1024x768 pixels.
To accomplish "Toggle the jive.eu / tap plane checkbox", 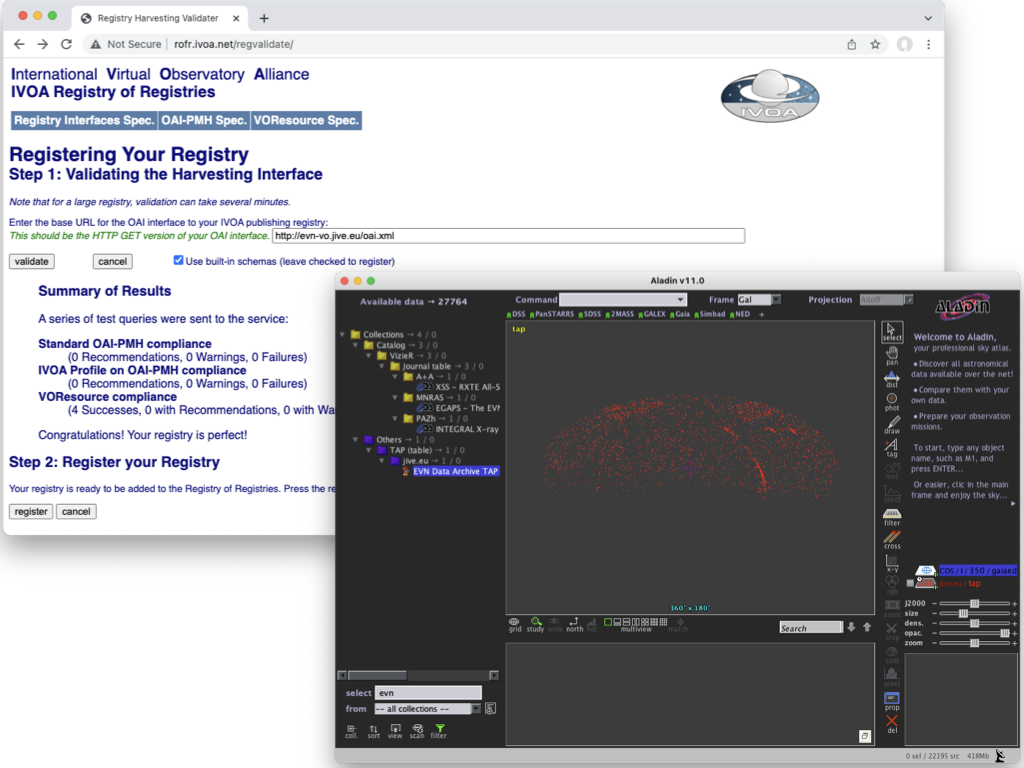I will coord(910,583).
